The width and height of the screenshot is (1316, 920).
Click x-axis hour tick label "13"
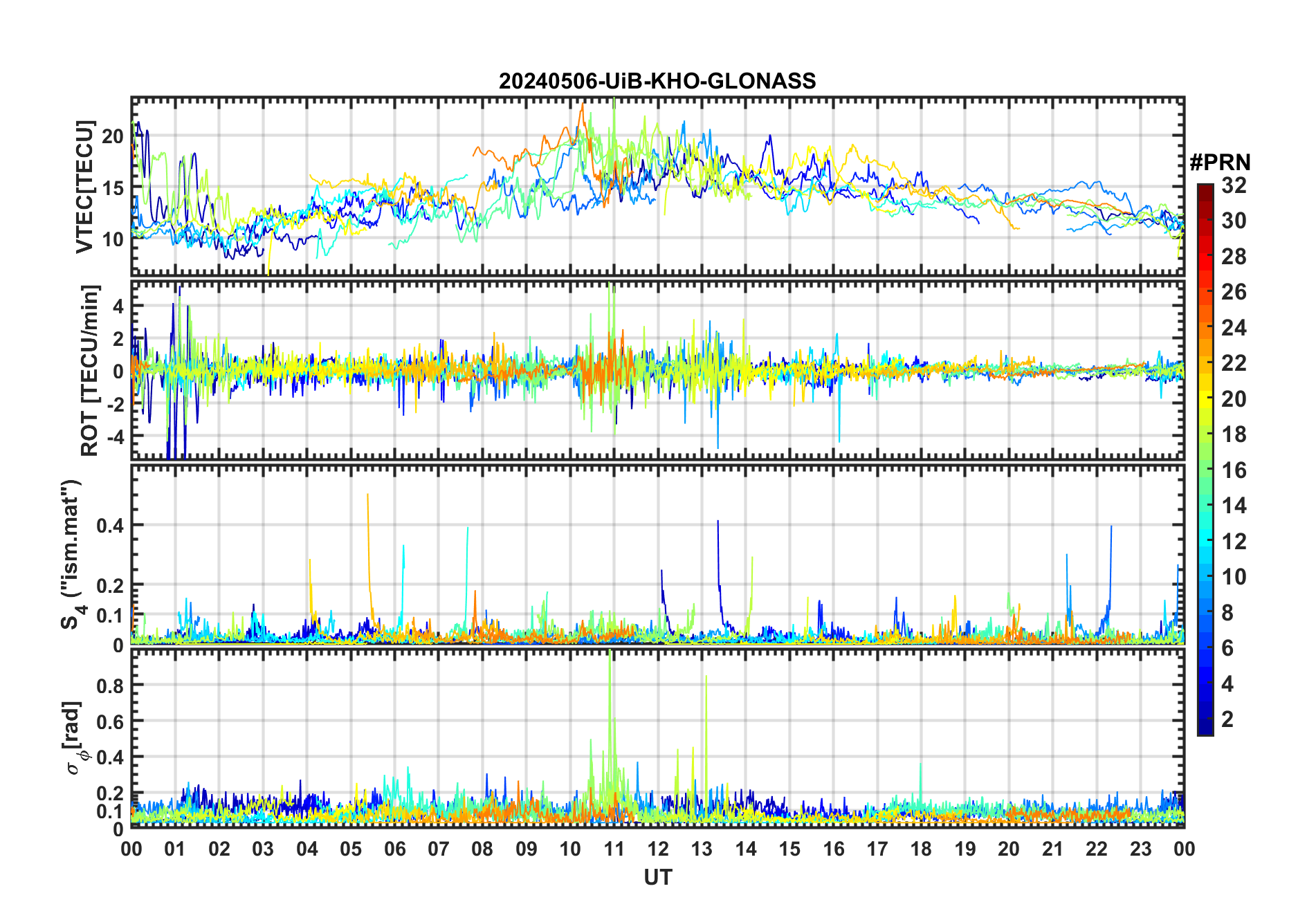coord(702,849)
